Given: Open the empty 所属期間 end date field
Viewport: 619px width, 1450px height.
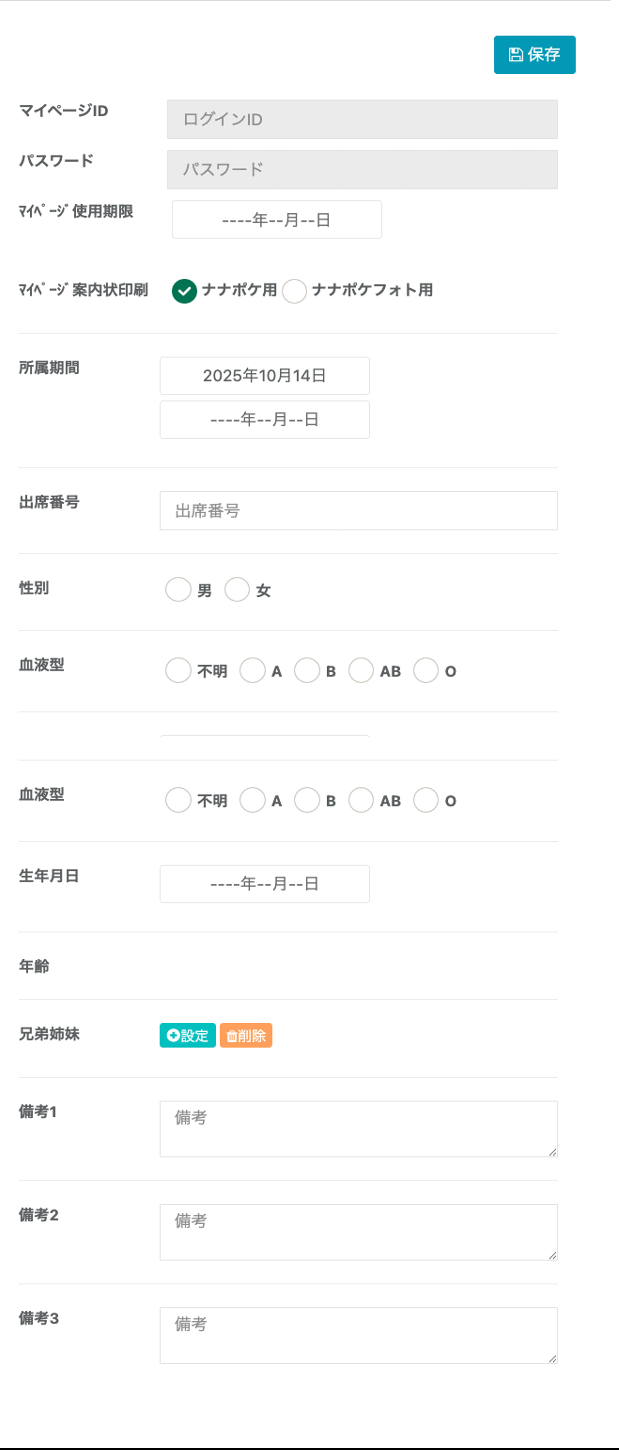Looking at the screenshot, I should 264,420.
